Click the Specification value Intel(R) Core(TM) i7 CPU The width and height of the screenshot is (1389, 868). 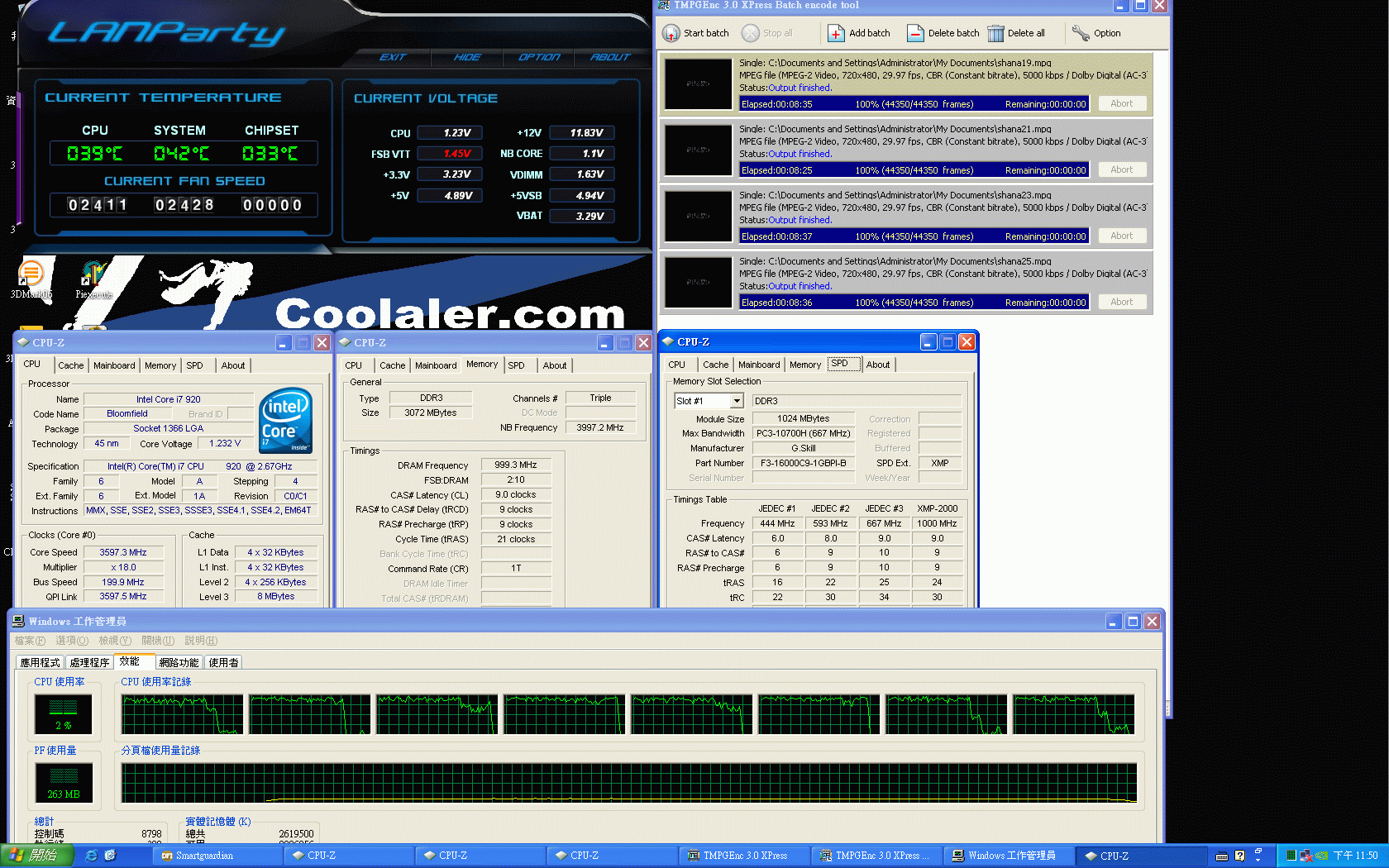click(x=199, y=466)
